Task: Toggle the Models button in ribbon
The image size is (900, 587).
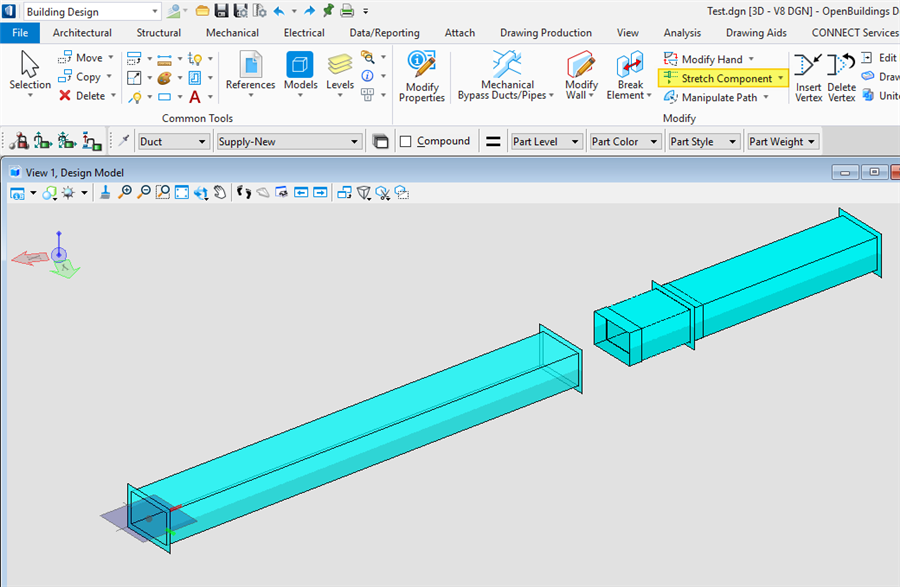Action: (300, 72)
